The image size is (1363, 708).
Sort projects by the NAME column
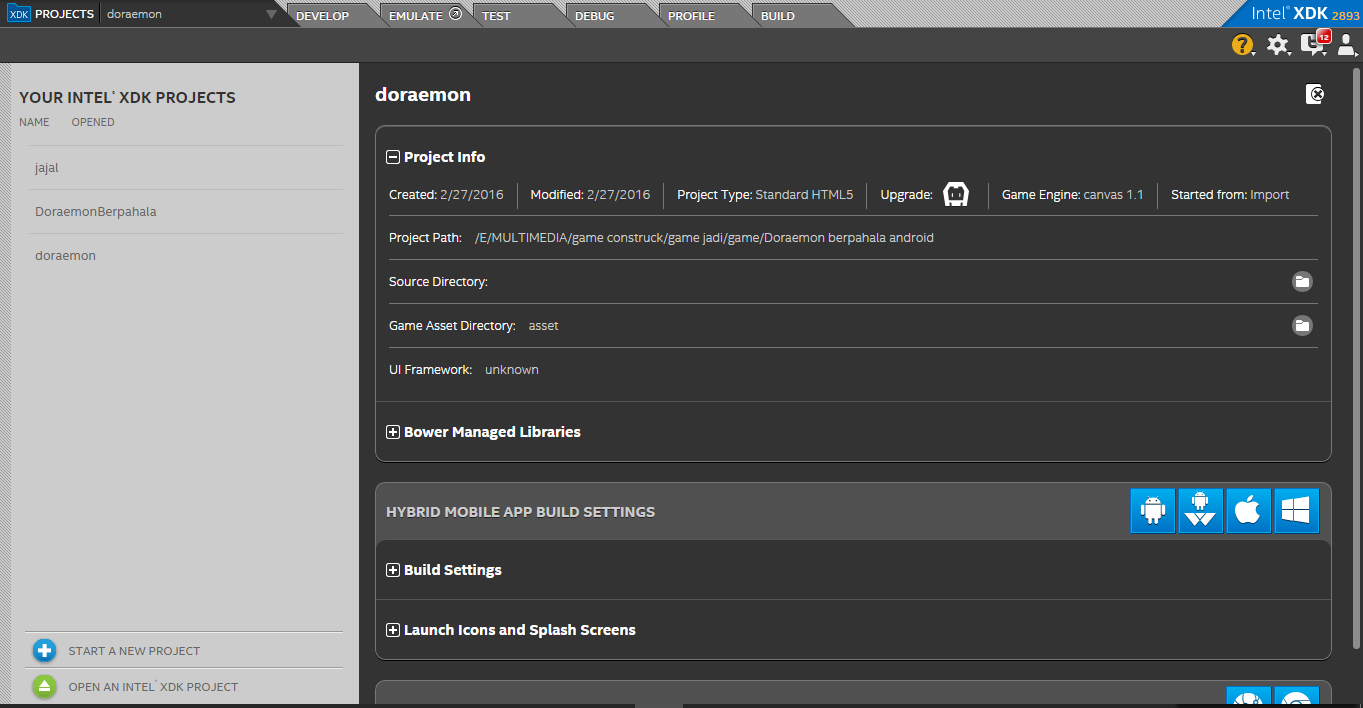tap(34, 122)
